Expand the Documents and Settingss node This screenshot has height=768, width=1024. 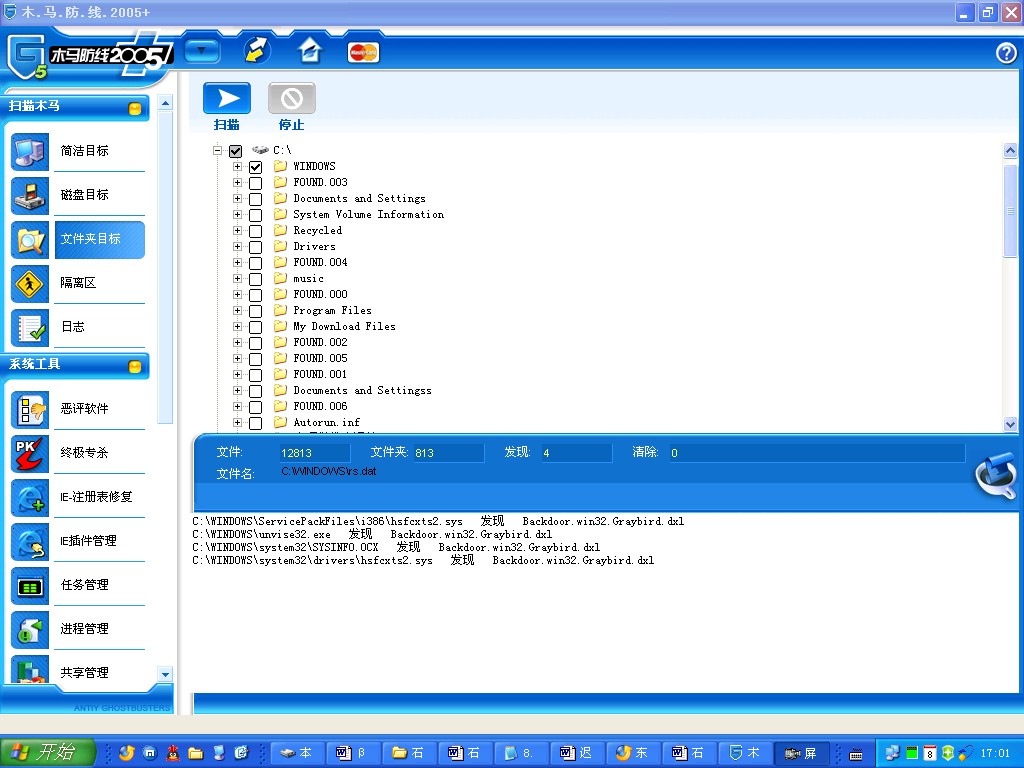(237, 391)
